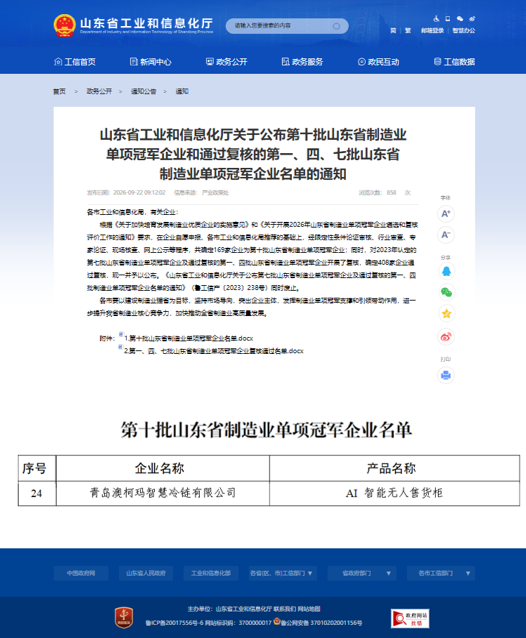Go to 首页 in breadcrumb
The width and height of the screenshot is (526, 638).
coord(59,91)
